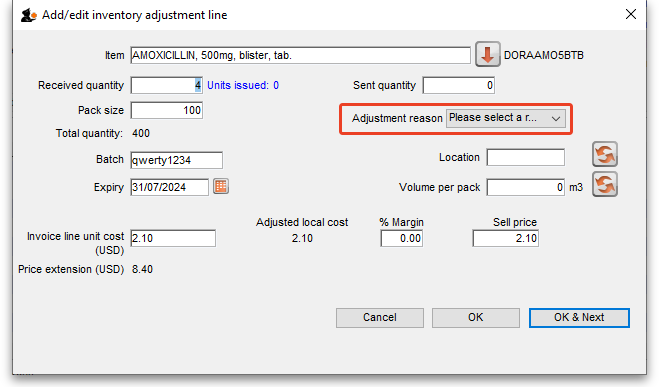Select the Received quantity field
This screenshot has width=659, height=387.
click(x=167, y=85)
